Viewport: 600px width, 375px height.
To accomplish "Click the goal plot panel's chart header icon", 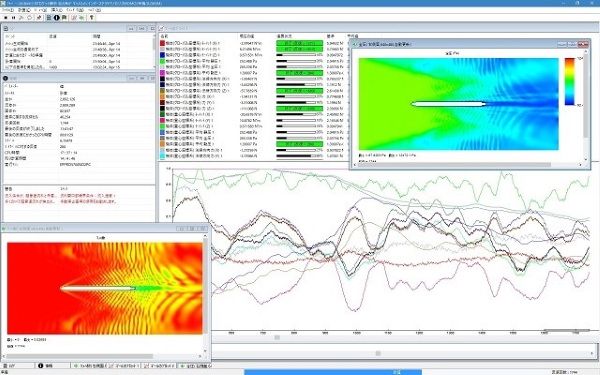I will click(x=161, y=28).
